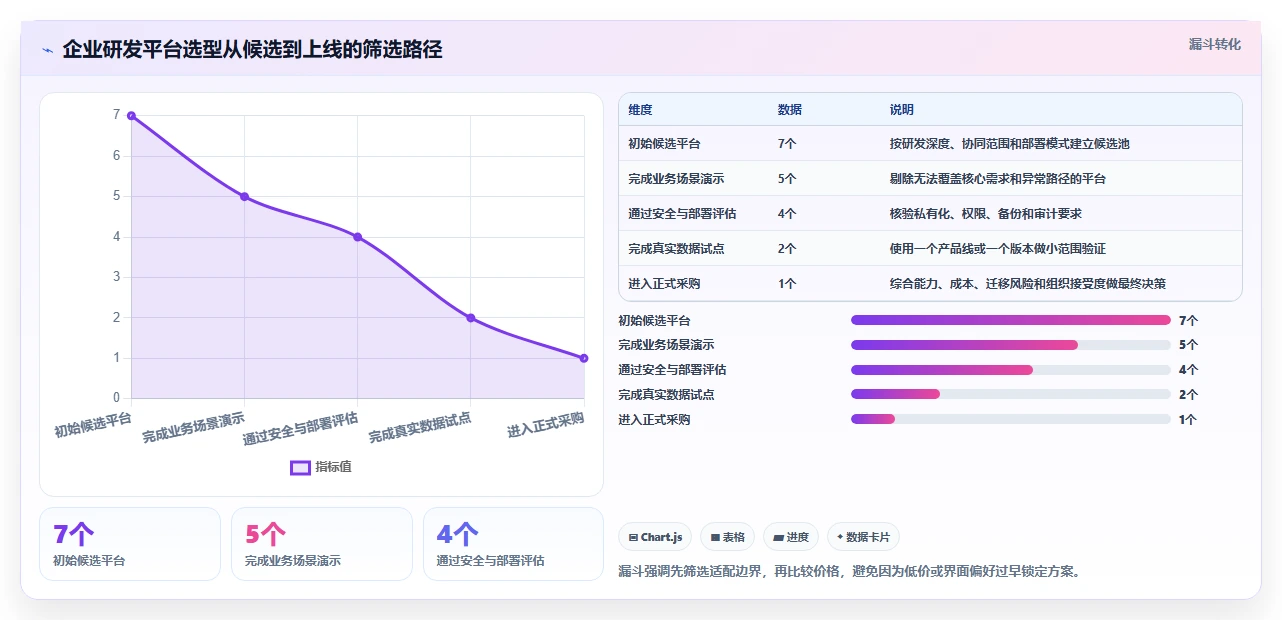Click the 表格 tag
This screenshot has width=1282, height=620.
(727, 537)
